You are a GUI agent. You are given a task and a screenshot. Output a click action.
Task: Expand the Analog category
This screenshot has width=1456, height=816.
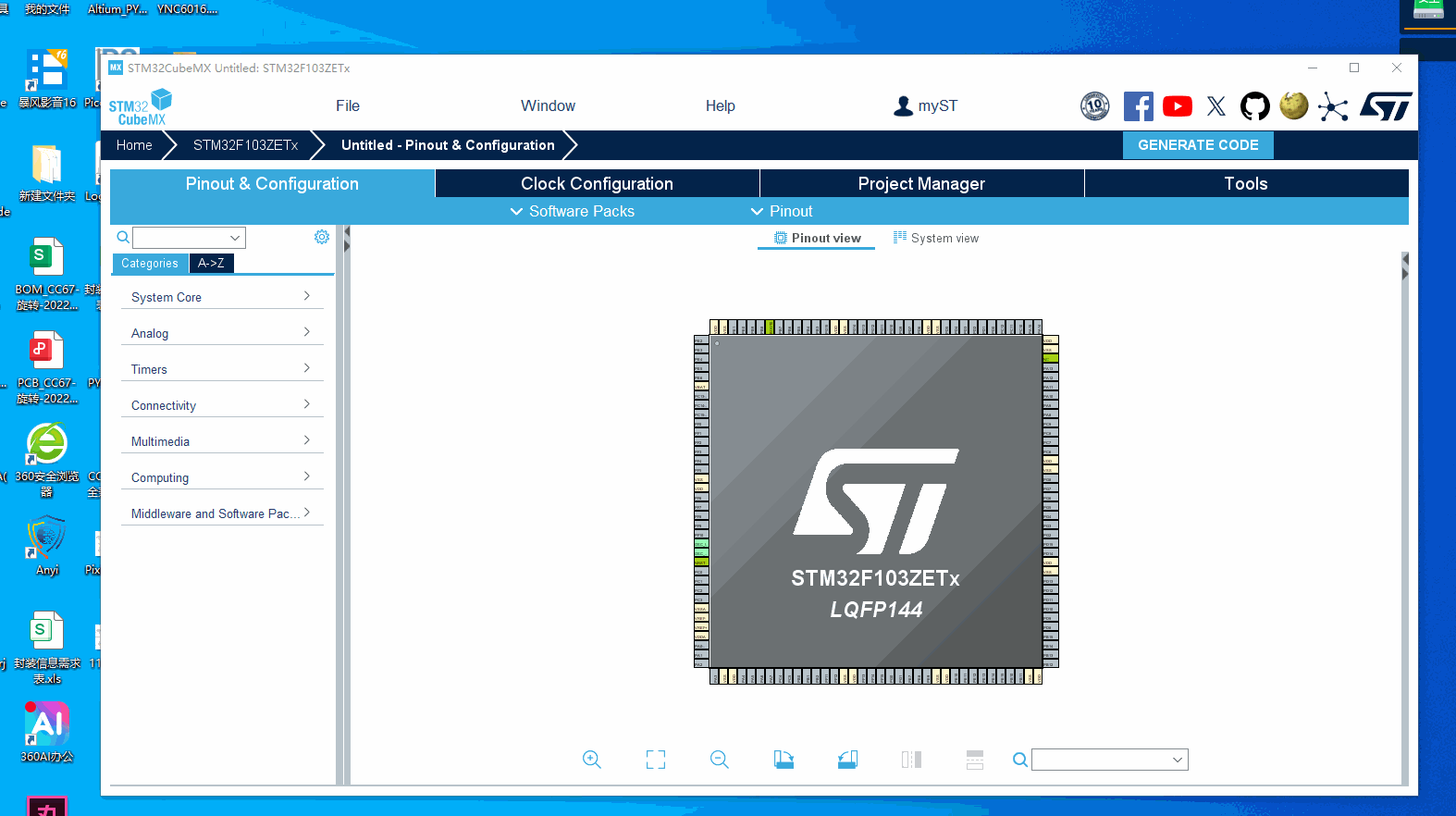[x=222, y=333]
